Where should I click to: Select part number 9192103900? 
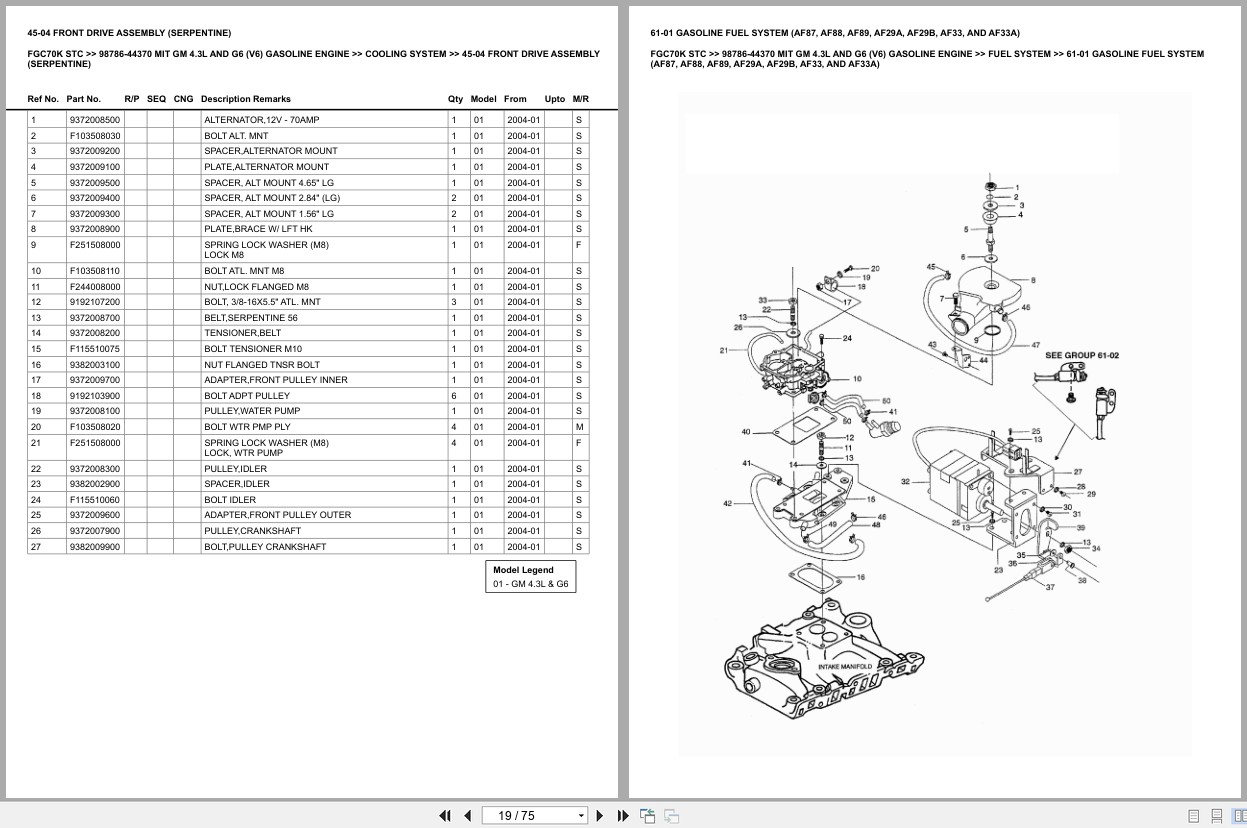(x=95, y=396)
